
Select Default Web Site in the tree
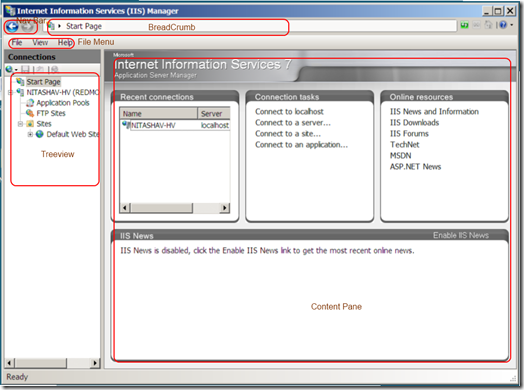[x=73, y=134]
